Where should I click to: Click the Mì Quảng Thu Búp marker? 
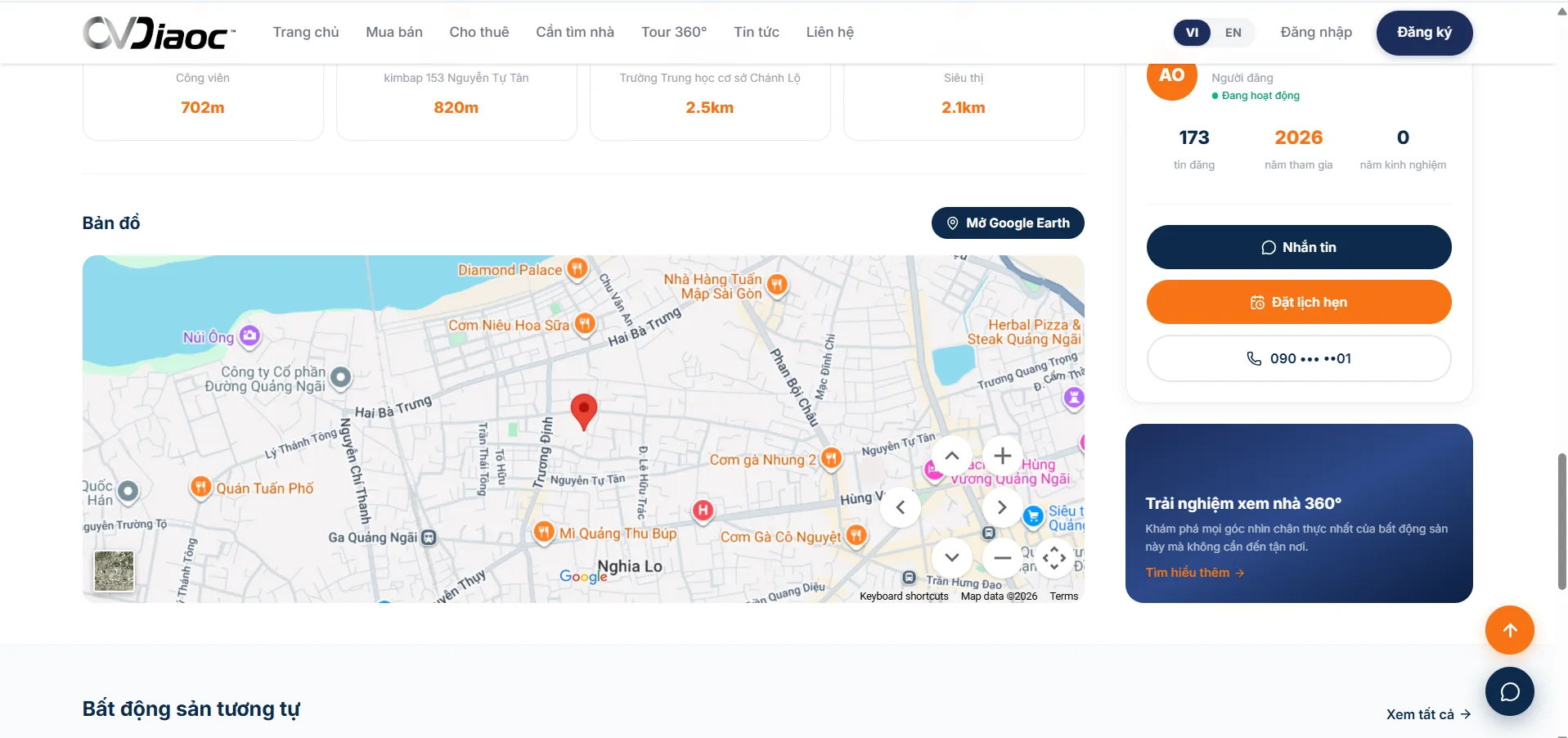click(544, 532)
